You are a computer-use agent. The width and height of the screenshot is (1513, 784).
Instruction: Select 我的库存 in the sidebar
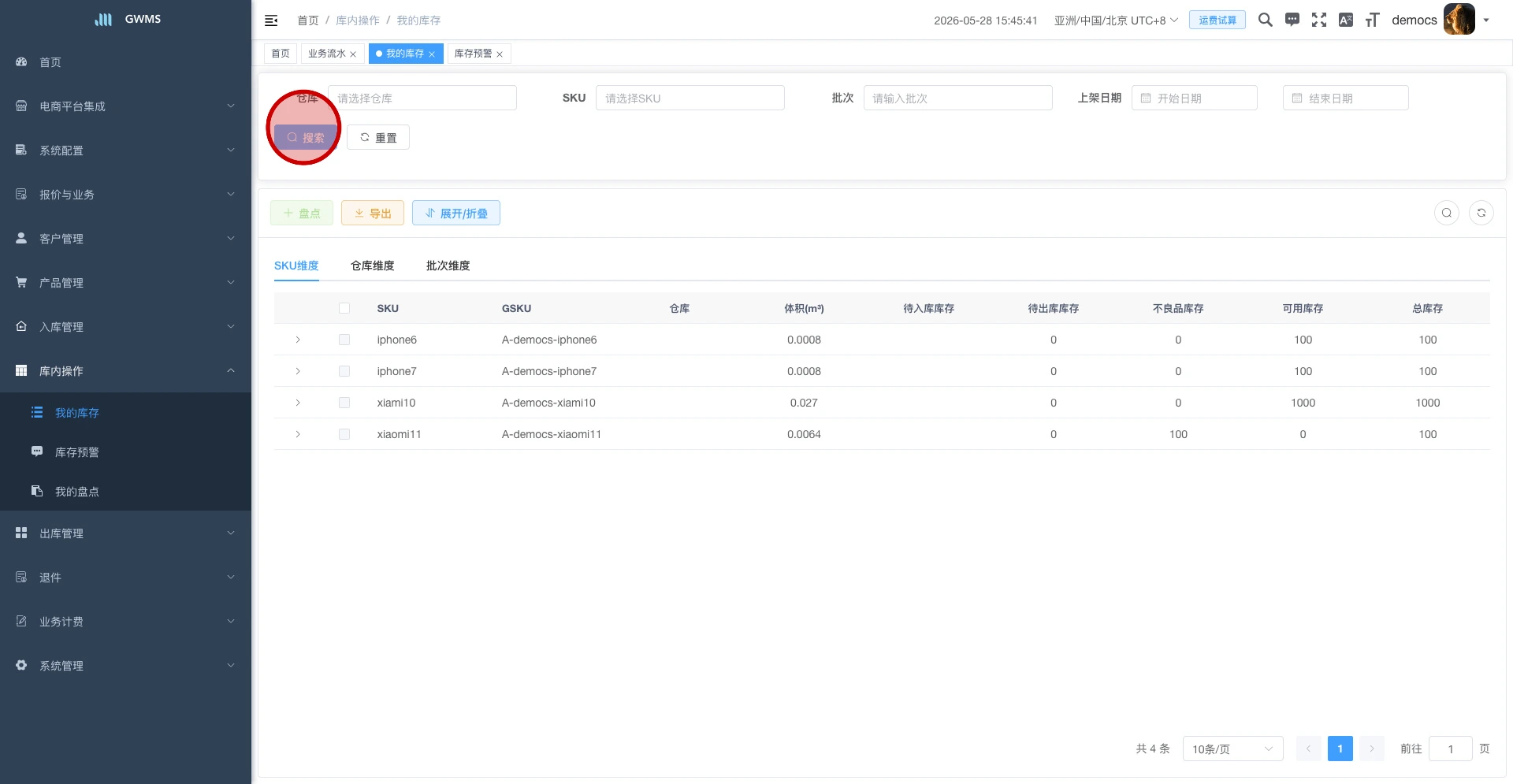[x=126, y=412]
